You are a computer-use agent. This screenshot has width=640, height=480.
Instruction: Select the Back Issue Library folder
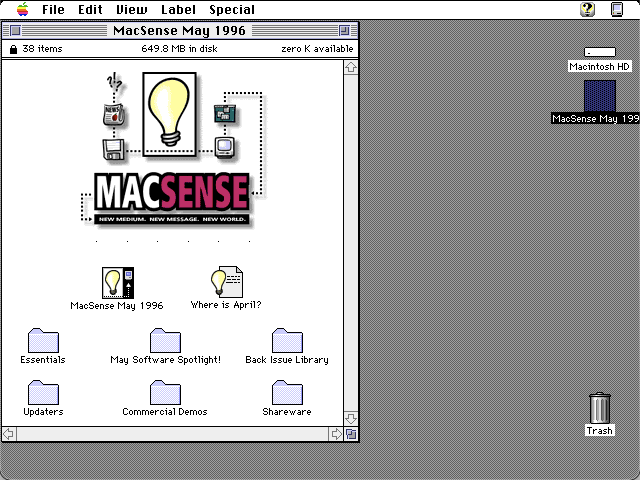click(x=287, y=340)
